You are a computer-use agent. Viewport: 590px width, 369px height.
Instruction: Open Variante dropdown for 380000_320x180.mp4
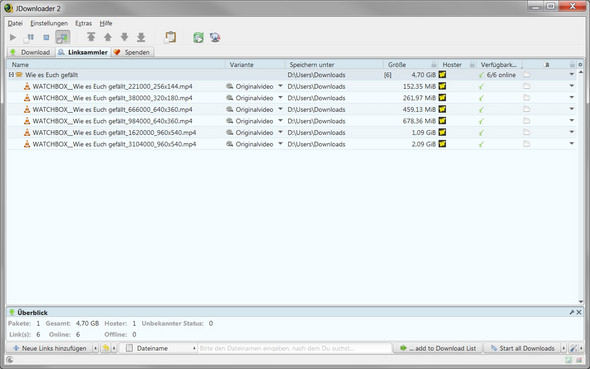coord(280,98)
